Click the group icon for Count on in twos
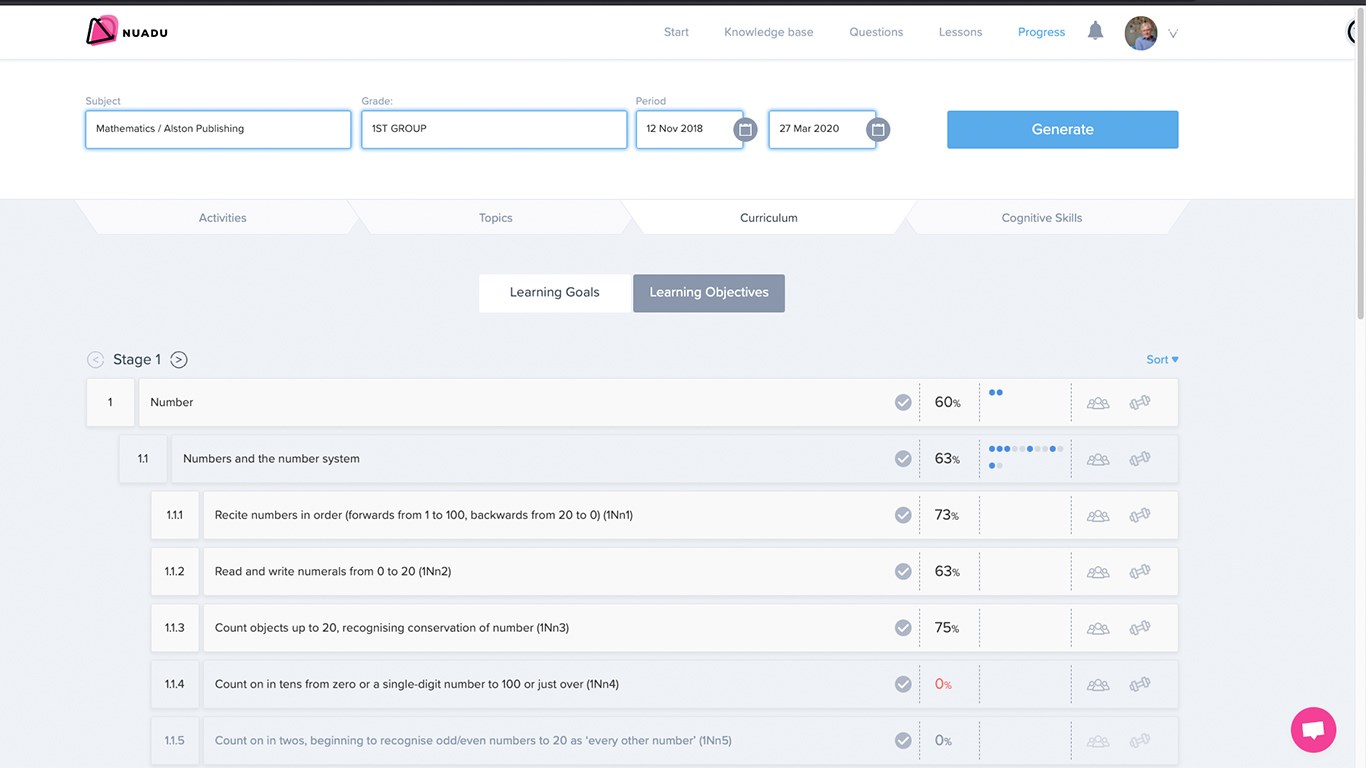The image size is (1366, 768). 1098,742
